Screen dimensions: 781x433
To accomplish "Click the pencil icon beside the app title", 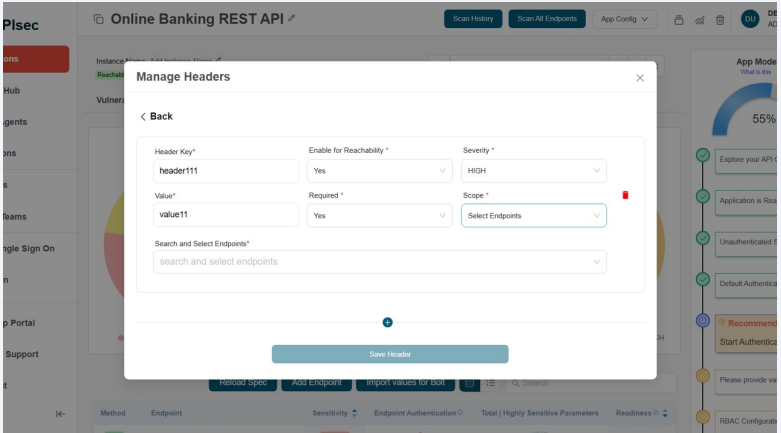I will pyautogui.click(x=291, y=19).
